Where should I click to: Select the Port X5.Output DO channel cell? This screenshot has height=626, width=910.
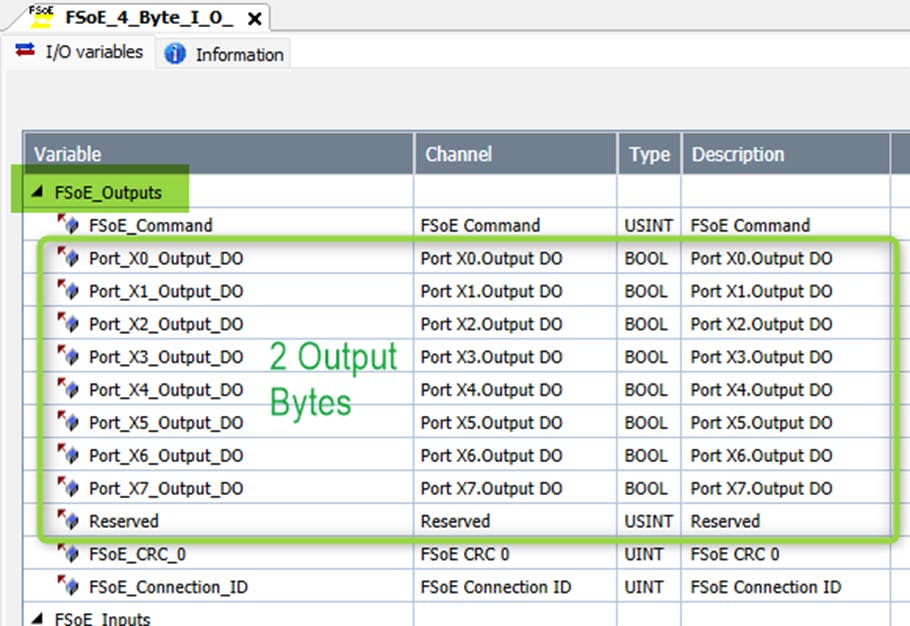pyautogui.click(x=491, y=423)
